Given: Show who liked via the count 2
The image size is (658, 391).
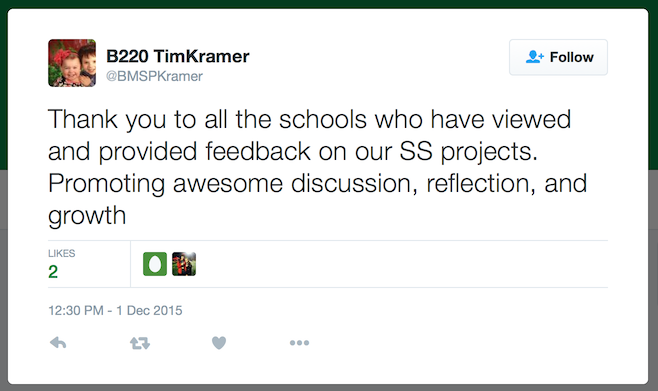Looking at the screenshot, I should point(53,272).
